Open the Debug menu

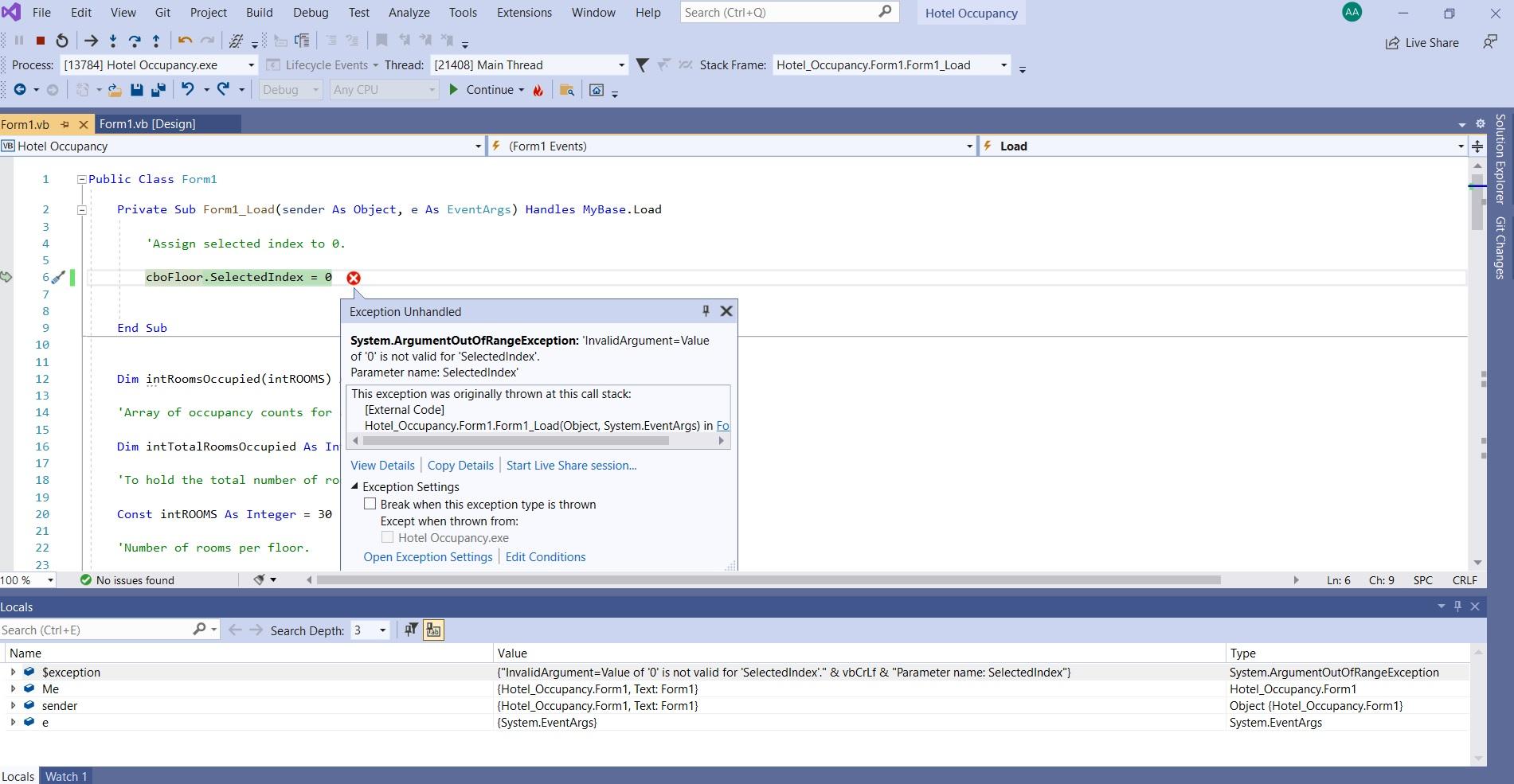coord(311,13)
